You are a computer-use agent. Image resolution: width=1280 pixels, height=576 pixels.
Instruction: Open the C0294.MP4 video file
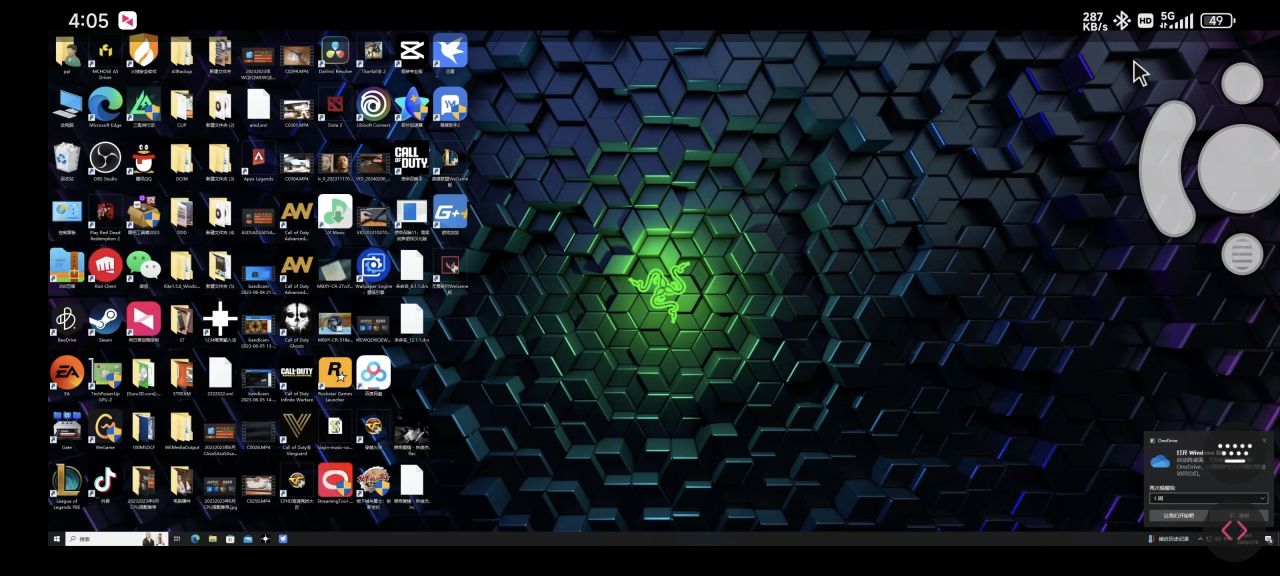point(297,56)
